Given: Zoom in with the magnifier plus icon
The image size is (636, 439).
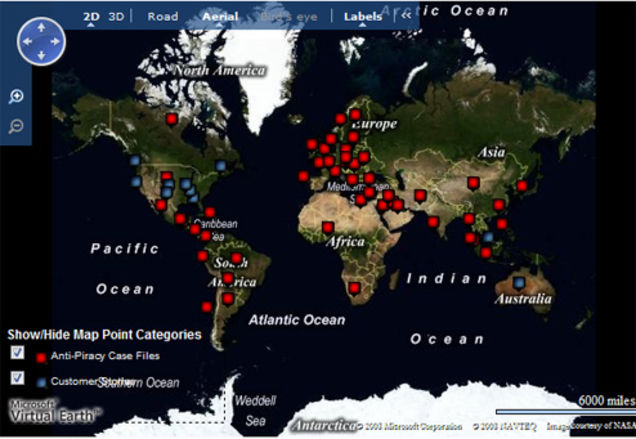Looking at the screenshot, I should click(x=16, y=97).
